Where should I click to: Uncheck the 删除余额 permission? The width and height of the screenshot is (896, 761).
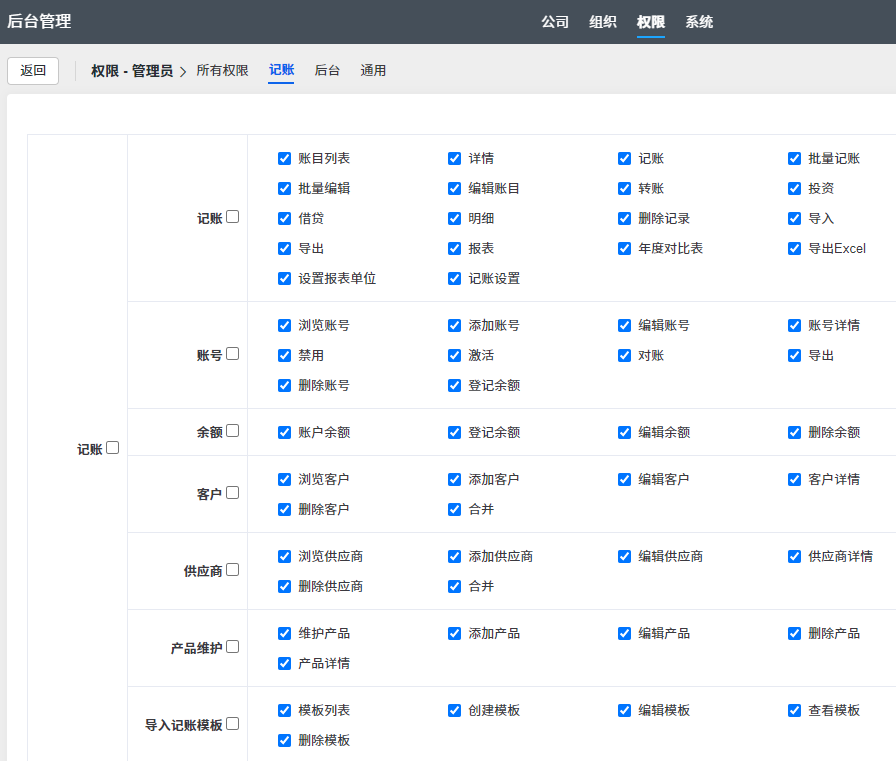click(x=794, y=432)
